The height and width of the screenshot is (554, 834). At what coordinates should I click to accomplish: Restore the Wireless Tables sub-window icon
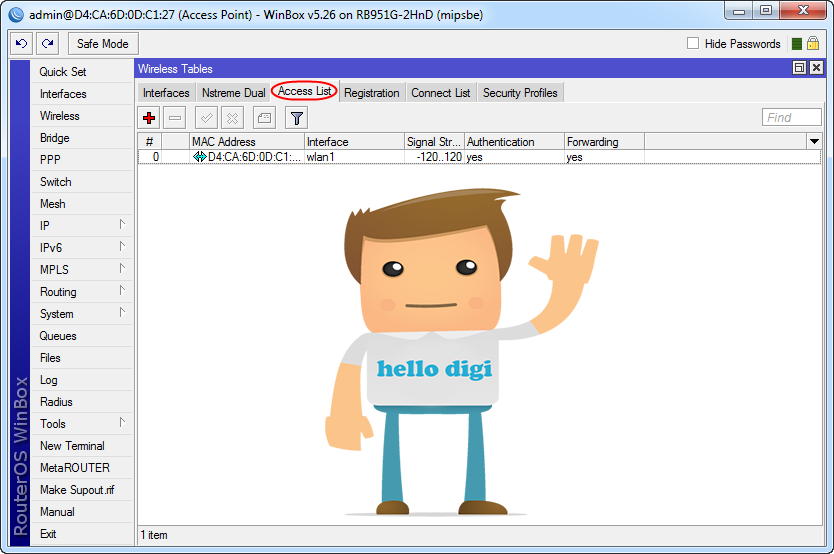[x=799, y=68]
